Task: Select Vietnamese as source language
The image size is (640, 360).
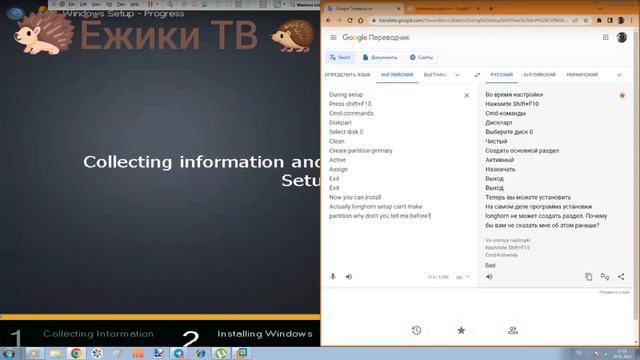Action: [435, 75]
